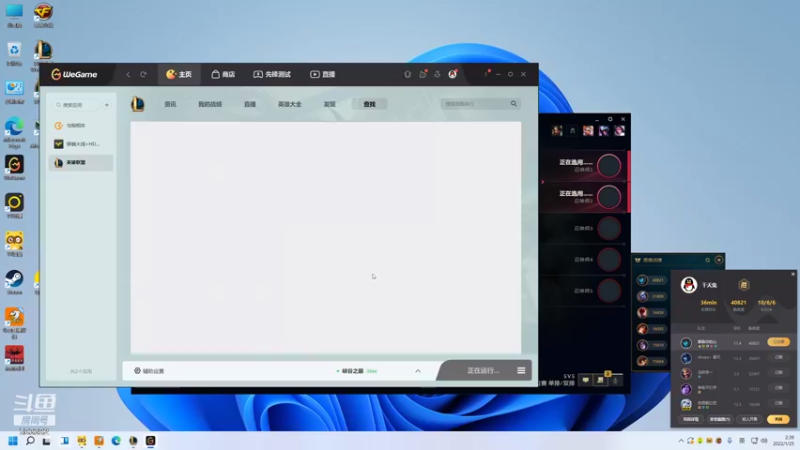Open the 英雄大全 sub-tab
Viewport: 800px width, 450px height.
click(289, 104)
